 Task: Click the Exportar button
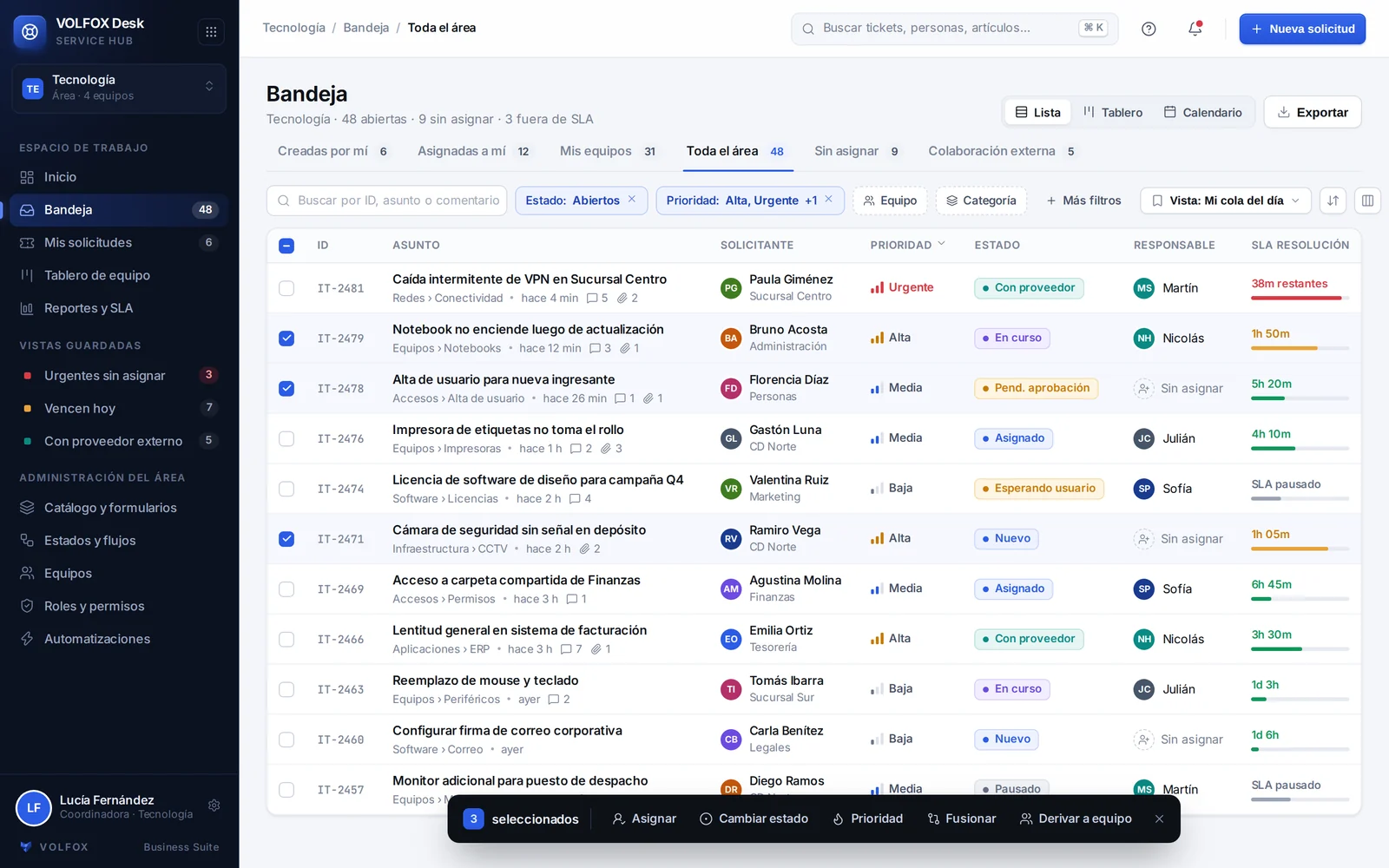point(1313,112)
